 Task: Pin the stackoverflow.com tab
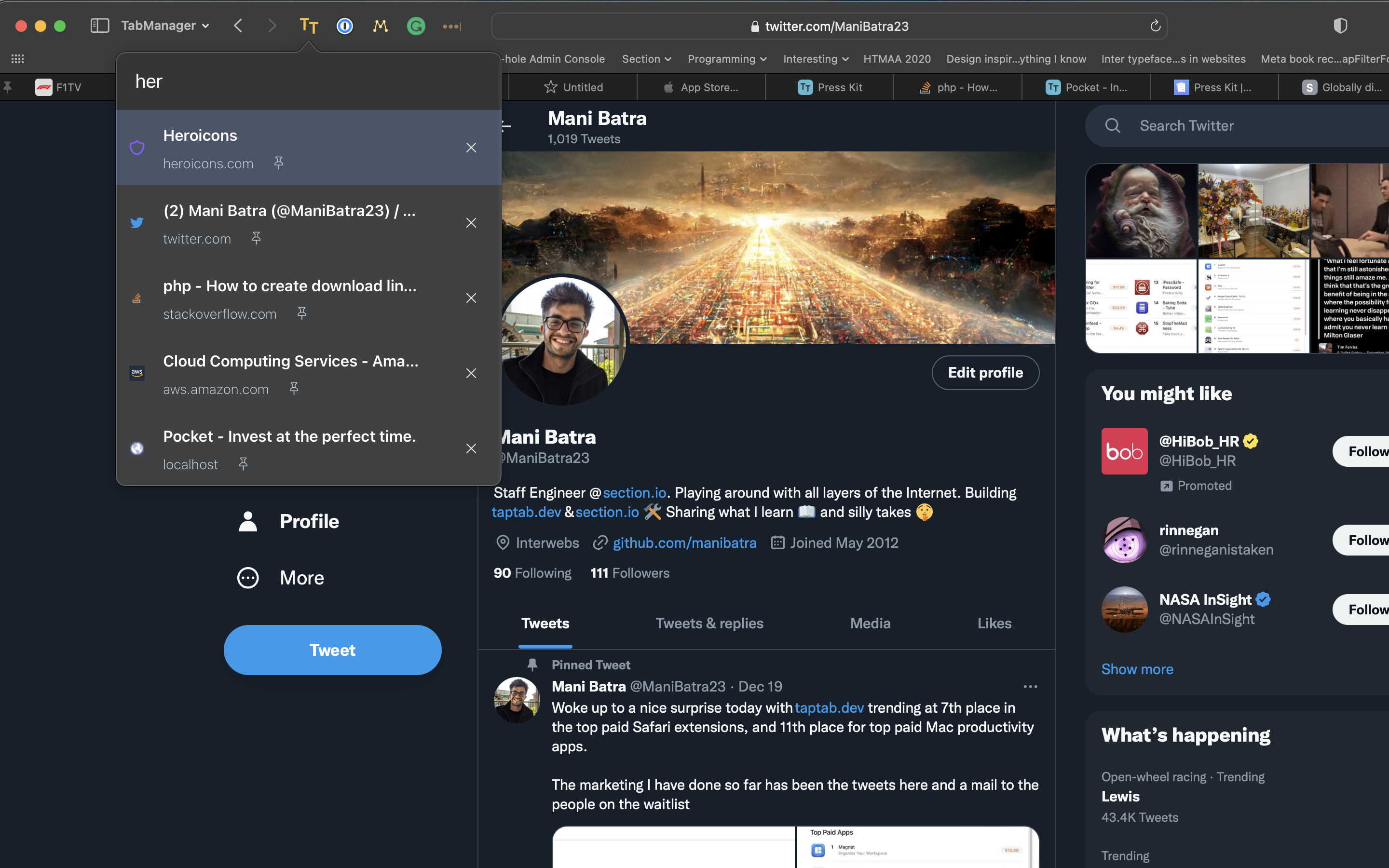[x=302, y=313]
